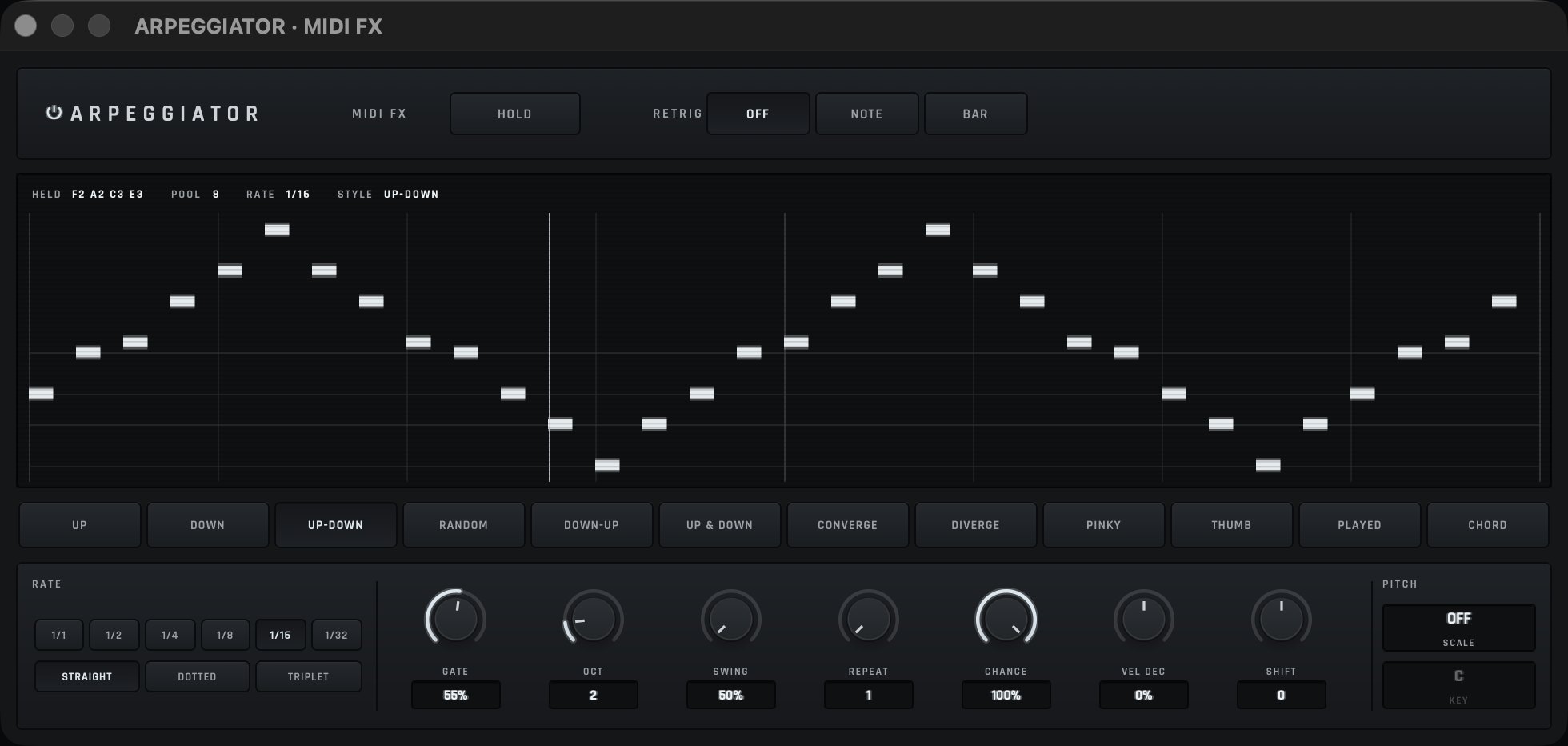Click the OCT knob
The height and width of the screenshot is (746, 1568).
pos(593,619)
